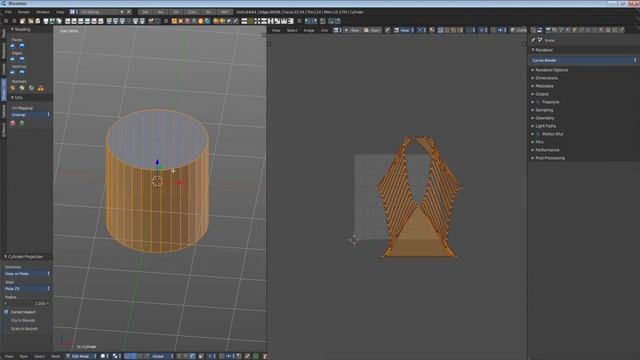The image size is (640, 360).
Task: Open the Global transform orientation dropdown
Action: [x=162, y=356]
